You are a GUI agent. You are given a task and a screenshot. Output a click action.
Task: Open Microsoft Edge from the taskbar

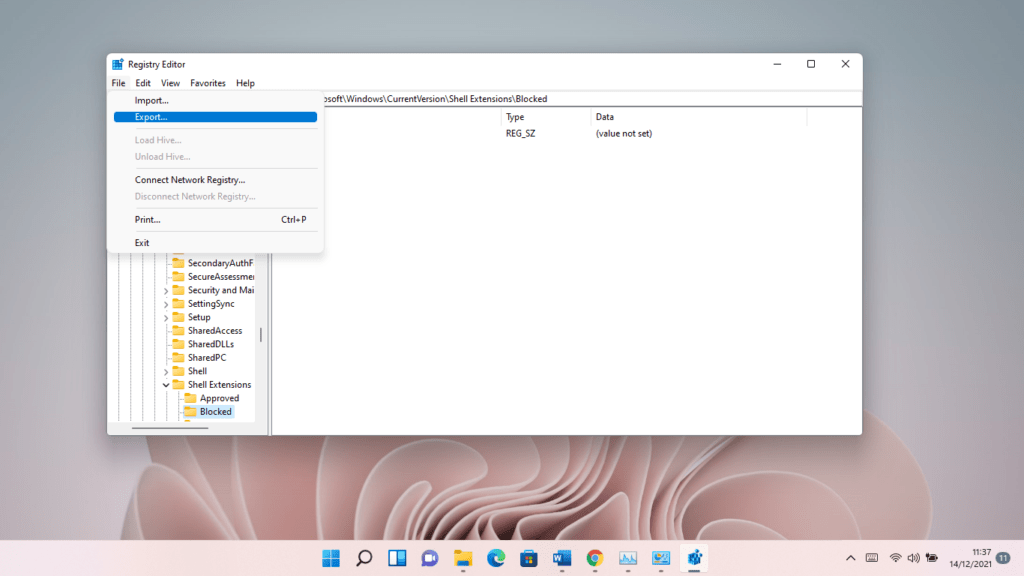point(496,558)
